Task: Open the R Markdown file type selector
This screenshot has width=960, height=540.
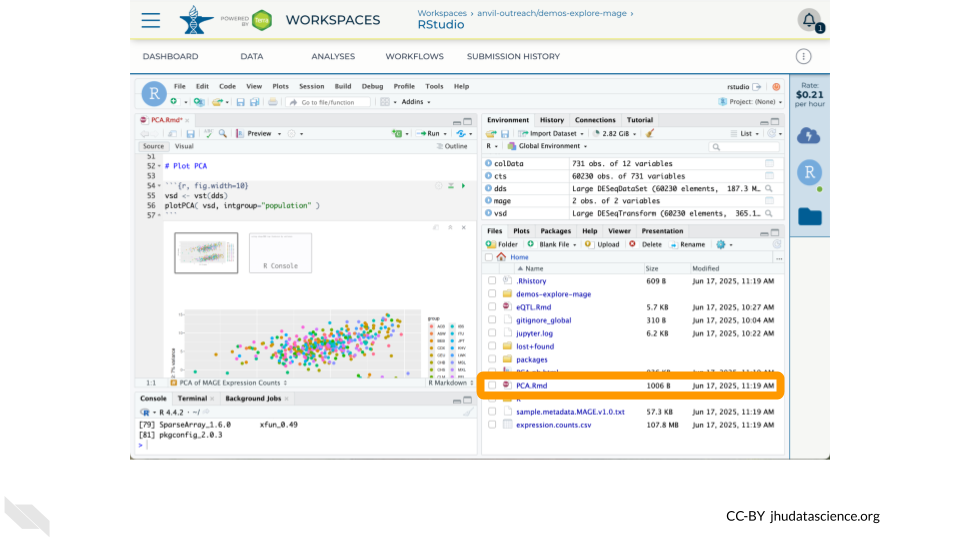Action: point(451,383)
